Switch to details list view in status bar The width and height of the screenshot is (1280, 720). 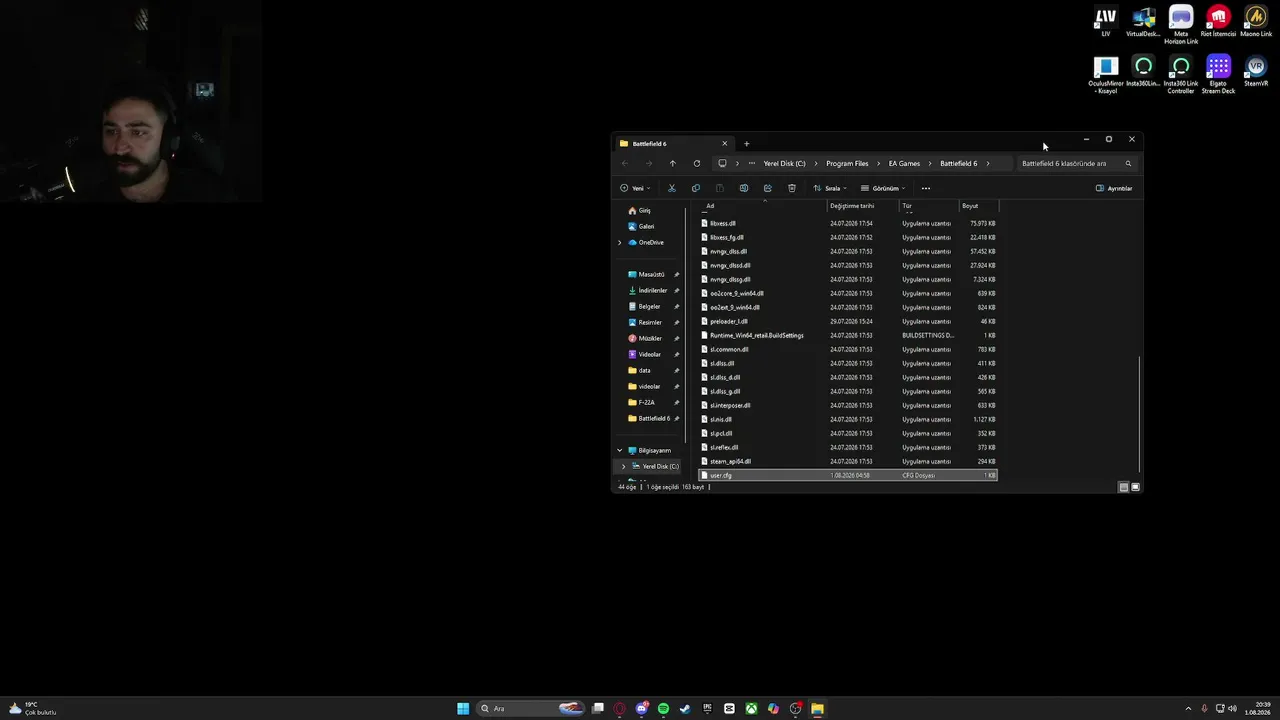point(1123,487)
